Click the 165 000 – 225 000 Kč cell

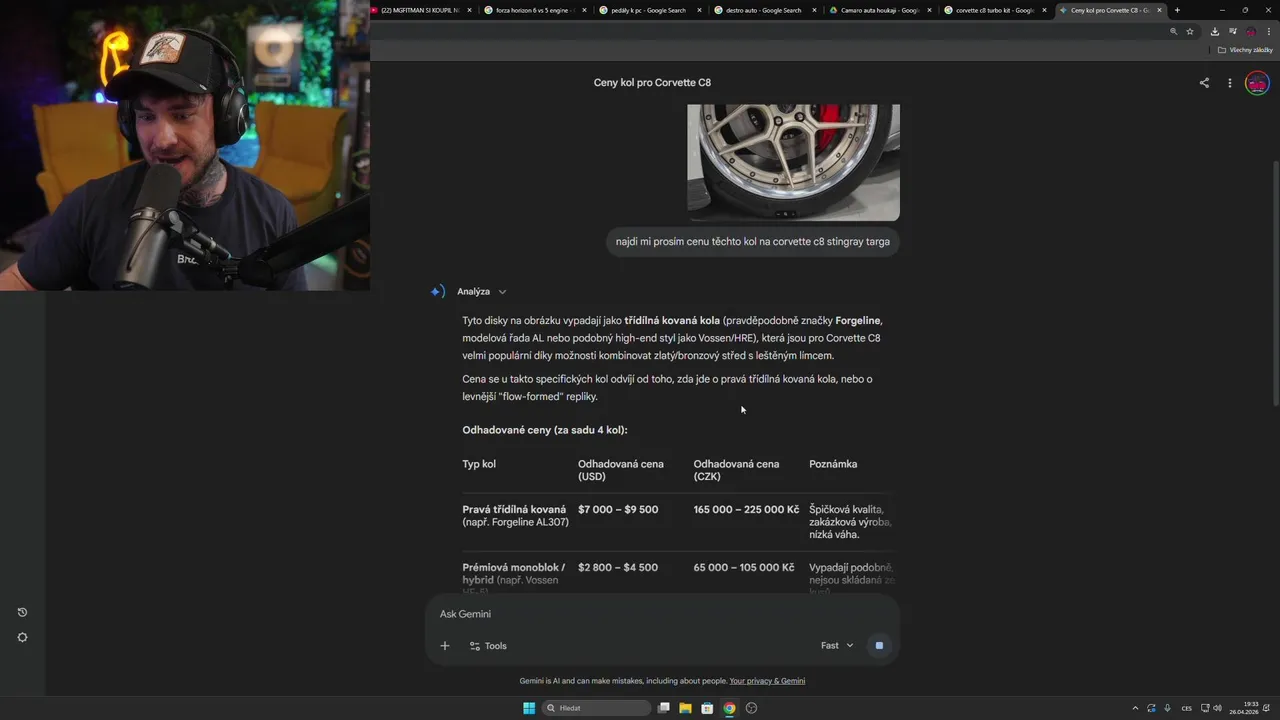click(x=746, y=510)
